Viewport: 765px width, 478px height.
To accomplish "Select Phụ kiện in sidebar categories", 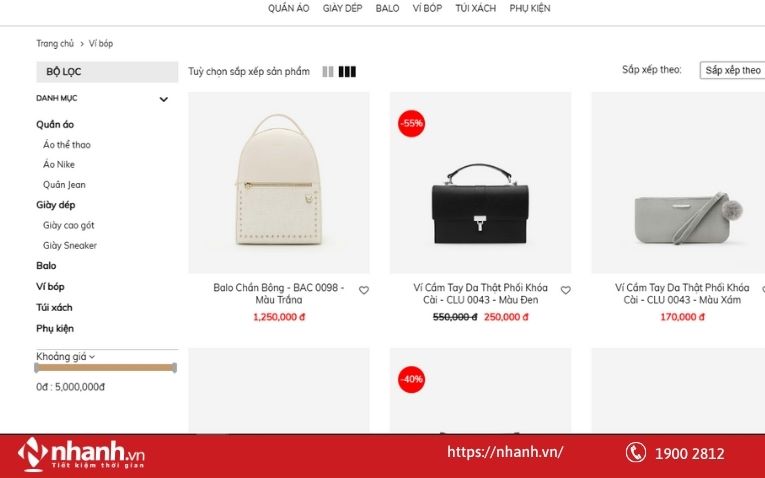I will pyautogui.click(x=55, y=328).
